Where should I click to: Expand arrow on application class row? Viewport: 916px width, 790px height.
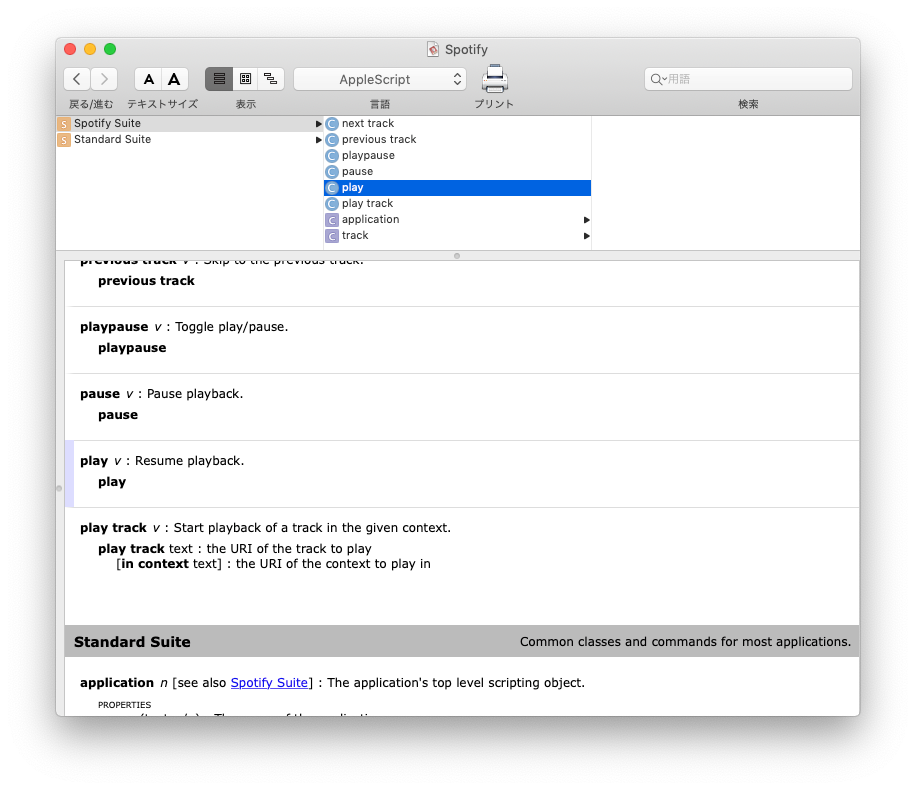[x=587, y=220]
